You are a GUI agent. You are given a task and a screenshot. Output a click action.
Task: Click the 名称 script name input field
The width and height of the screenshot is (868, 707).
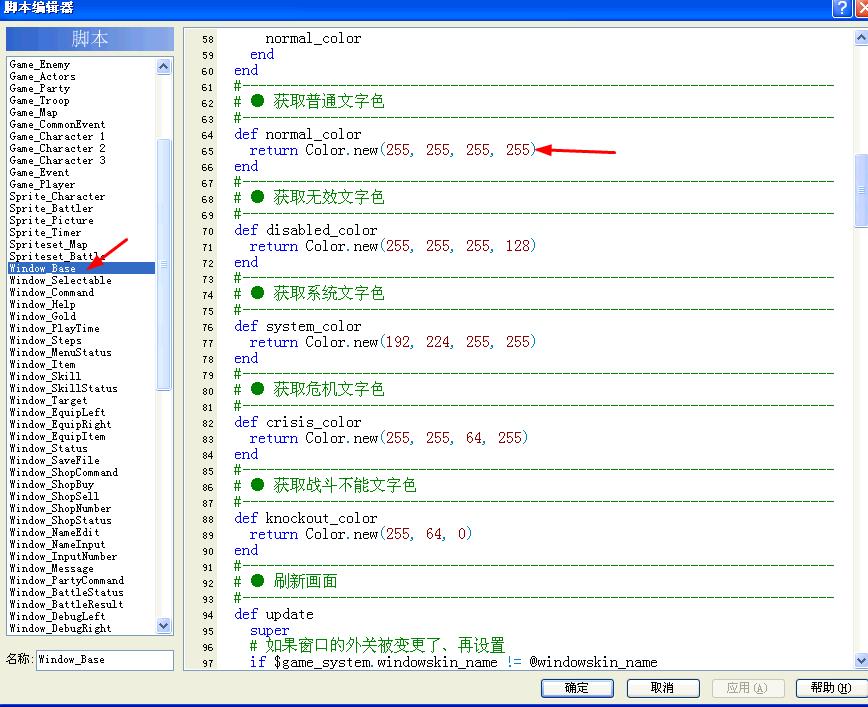point(105,660)
